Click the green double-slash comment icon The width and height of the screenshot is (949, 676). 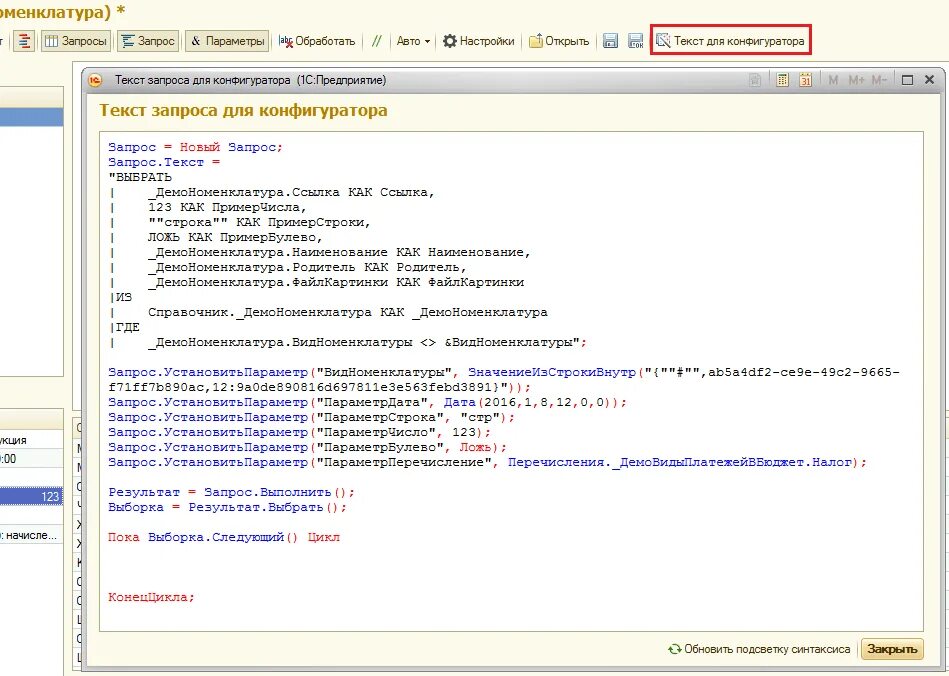tap(377, 41)
